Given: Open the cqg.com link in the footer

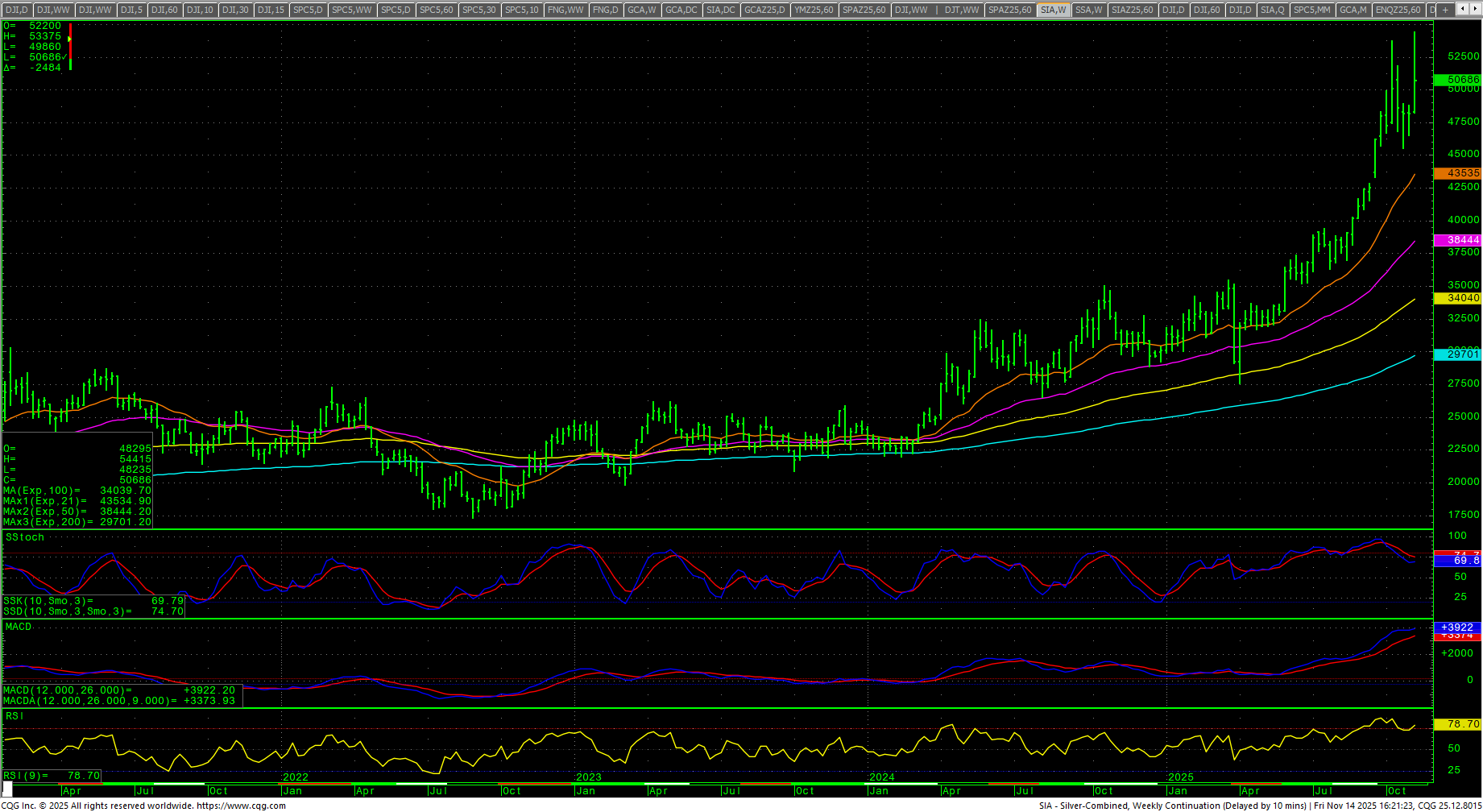Looking at the screenshot, I should coord(241,806).
